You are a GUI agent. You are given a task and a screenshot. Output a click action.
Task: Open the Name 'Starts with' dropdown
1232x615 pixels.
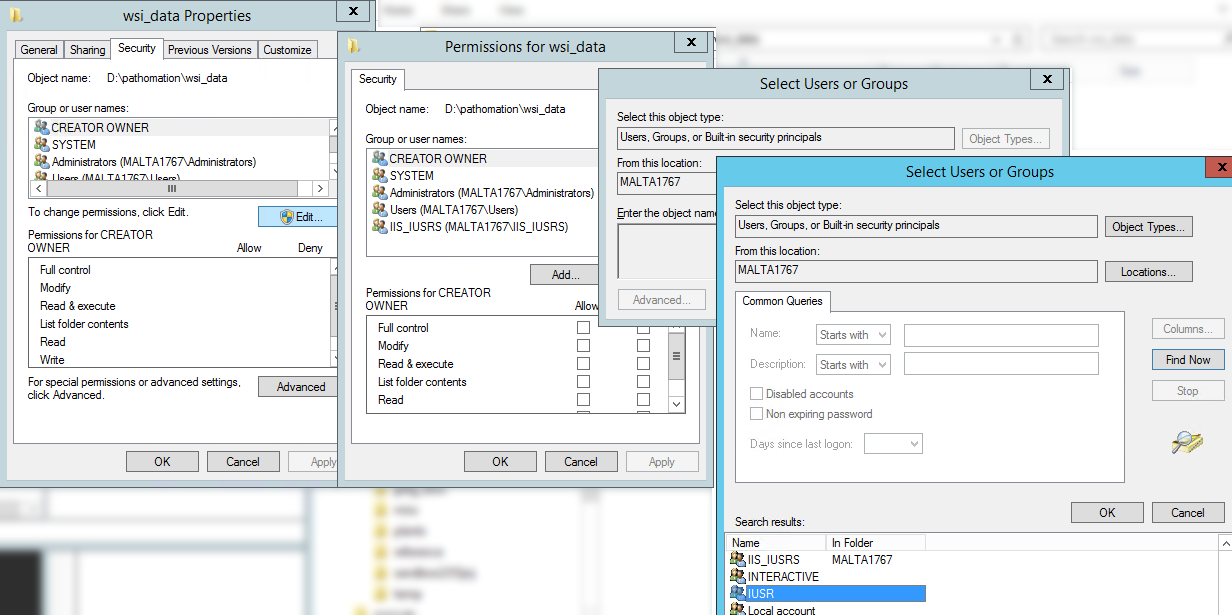tap(853, 335)
